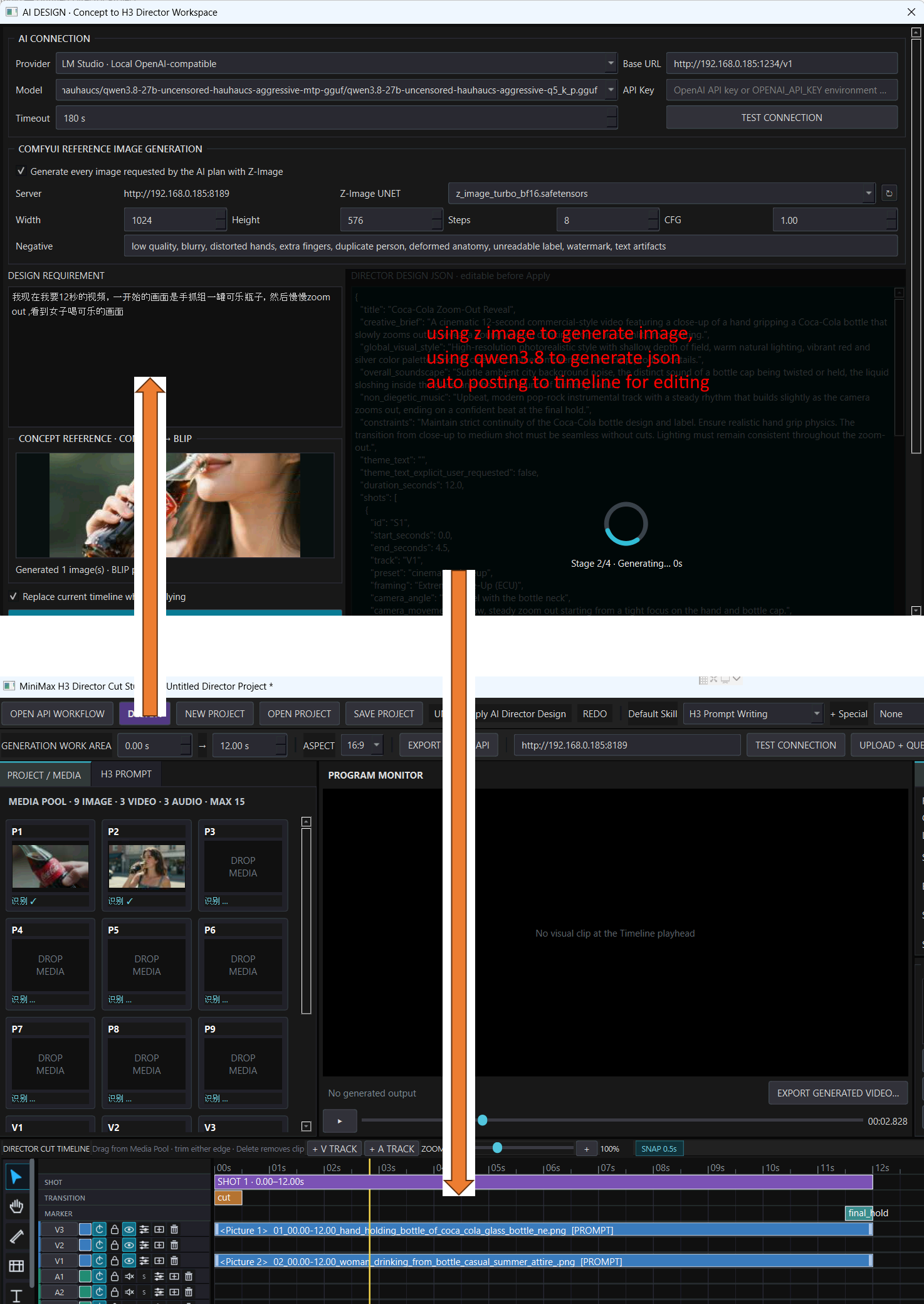Toggle sync clock icon on V3 track

tap(100, 1229)
